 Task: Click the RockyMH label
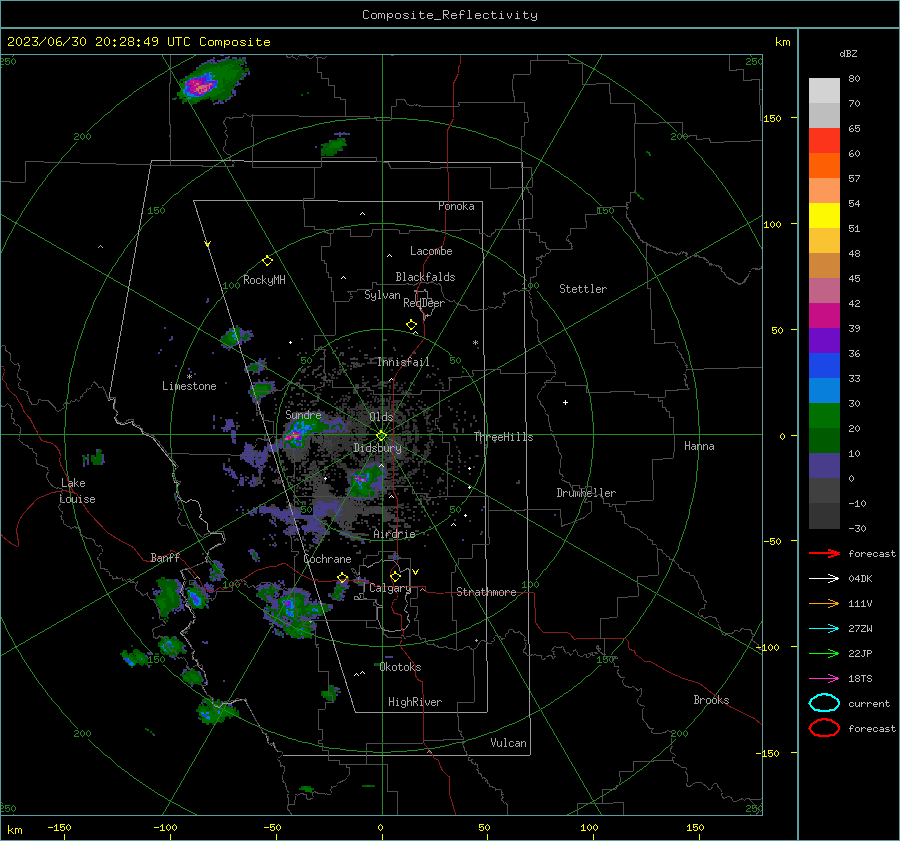pos(264,280)
